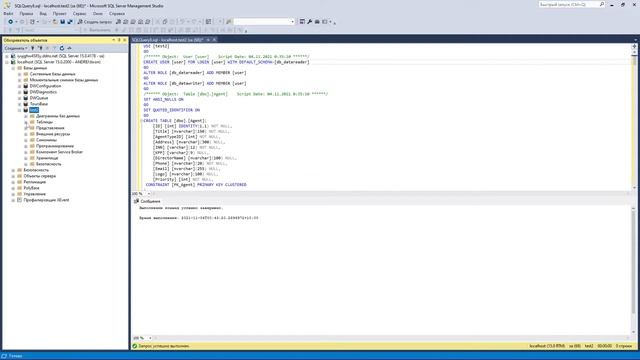
Task: Click the copy icon in the toolbar
Action: 165,22
